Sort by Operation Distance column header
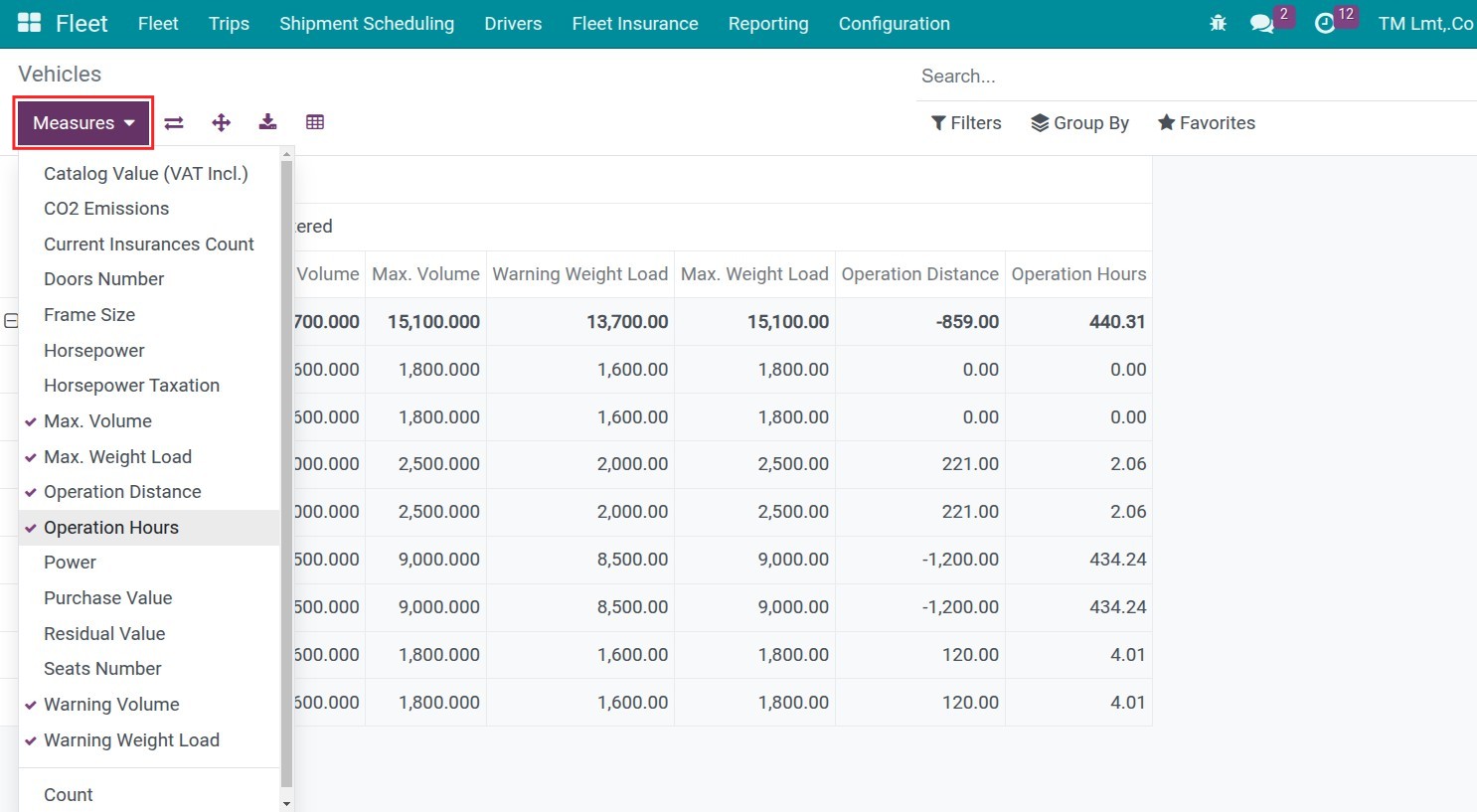 920,274
